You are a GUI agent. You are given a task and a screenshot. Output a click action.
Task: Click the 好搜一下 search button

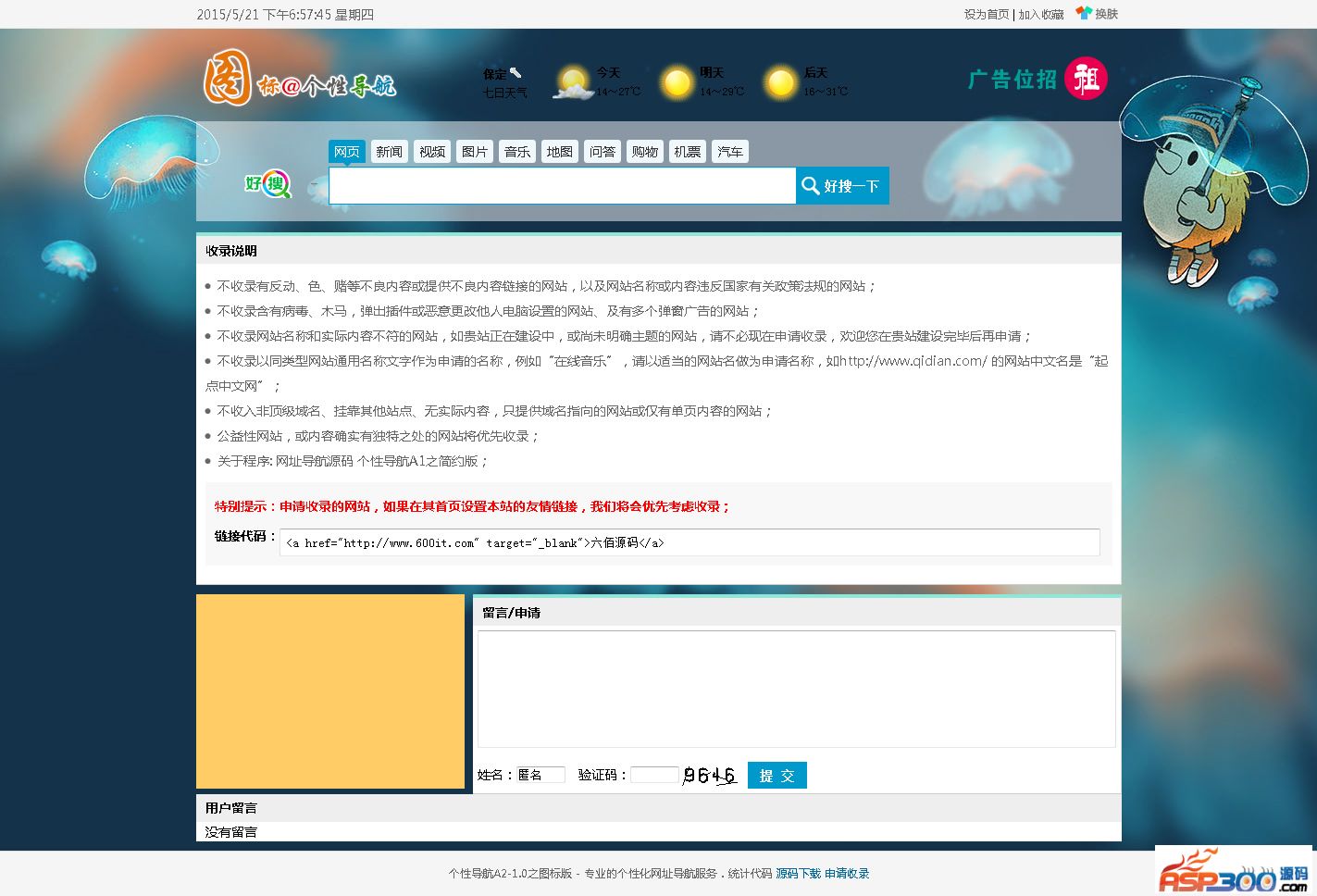(842, 185)
